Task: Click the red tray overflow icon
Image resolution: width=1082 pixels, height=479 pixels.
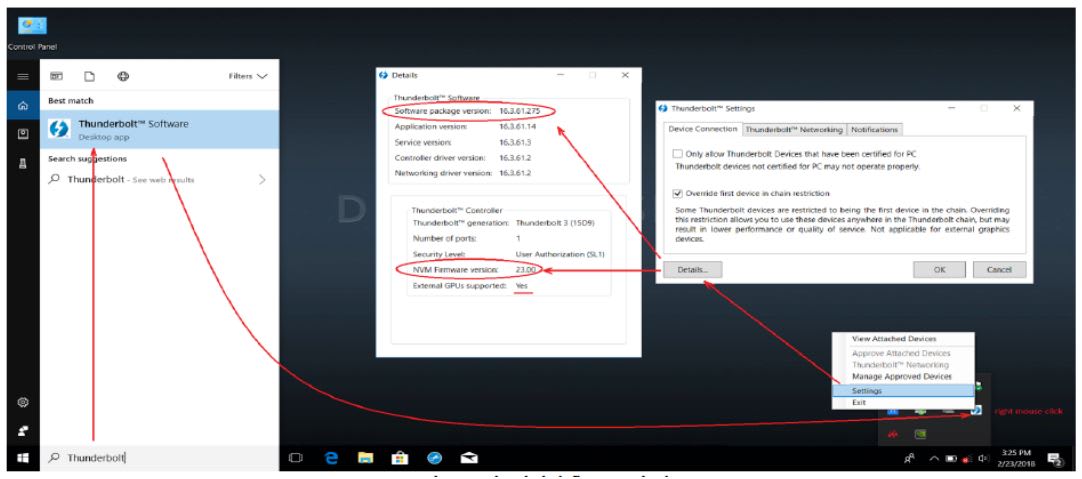Action: pyautogui.click(x=892, y=433)
